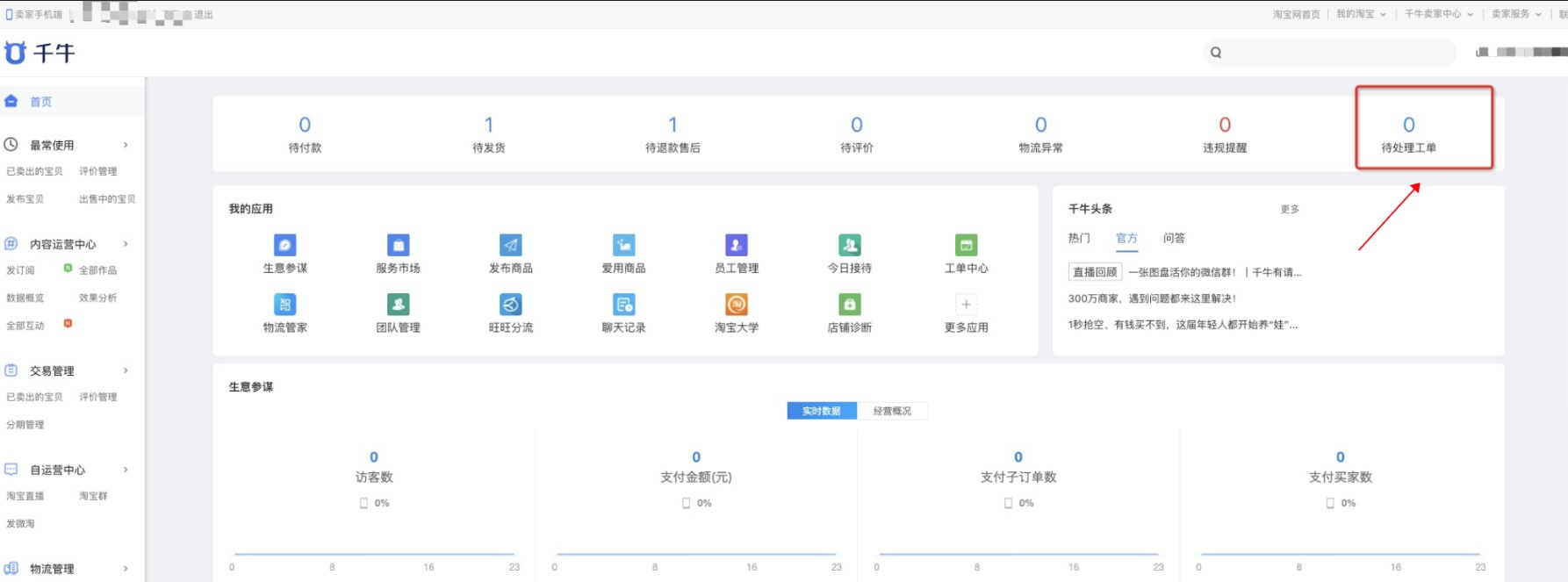
Task: Open the 生意参谋 app icon
Action: (x=285, y=245)
